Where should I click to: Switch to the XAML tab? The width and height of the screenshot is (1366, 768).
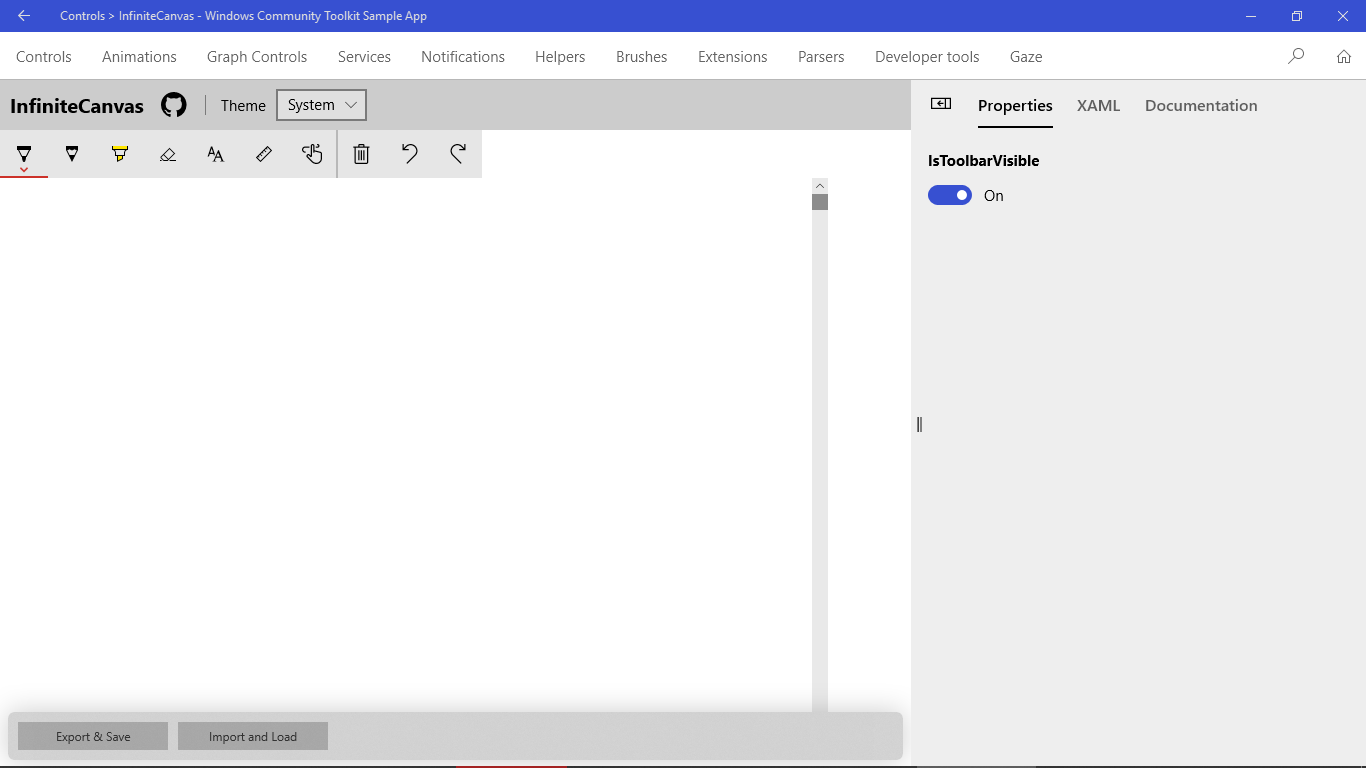(x=1098, y=105)
